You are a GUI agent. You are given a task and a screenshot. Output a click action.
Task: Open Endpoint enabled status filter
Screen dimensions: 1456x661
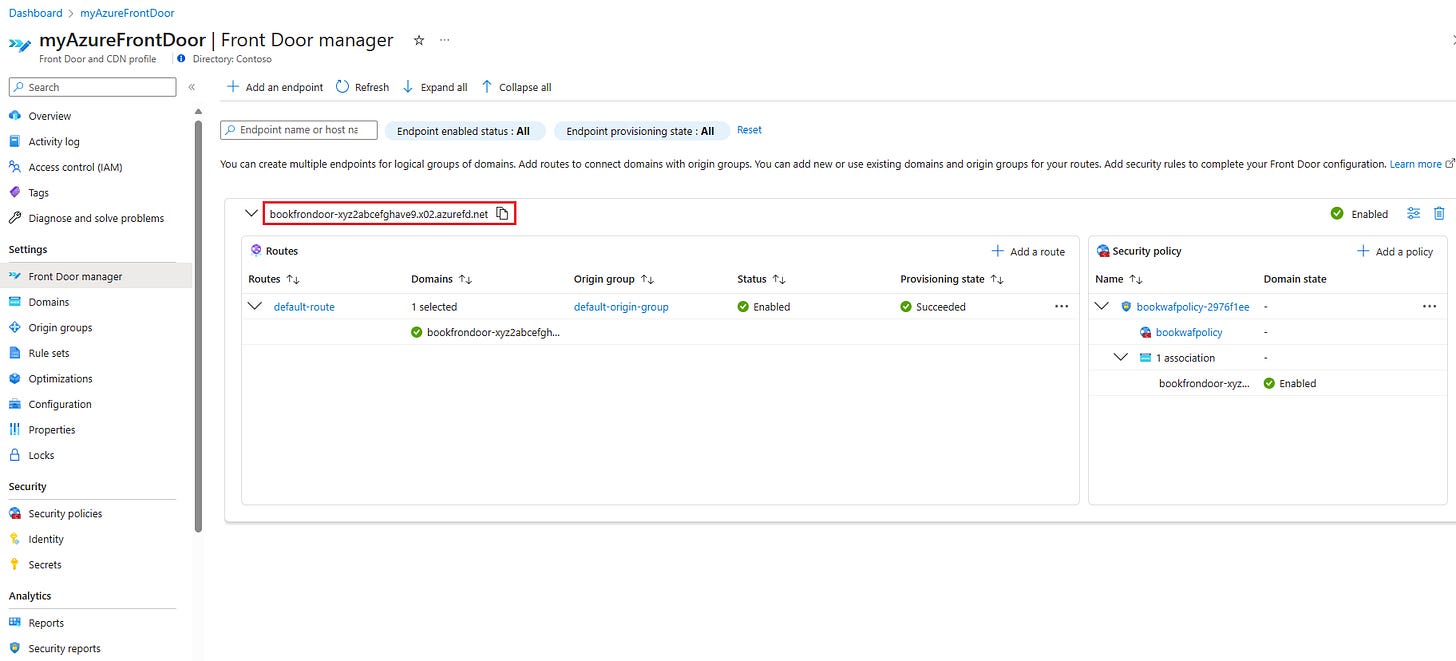[464, 131]
